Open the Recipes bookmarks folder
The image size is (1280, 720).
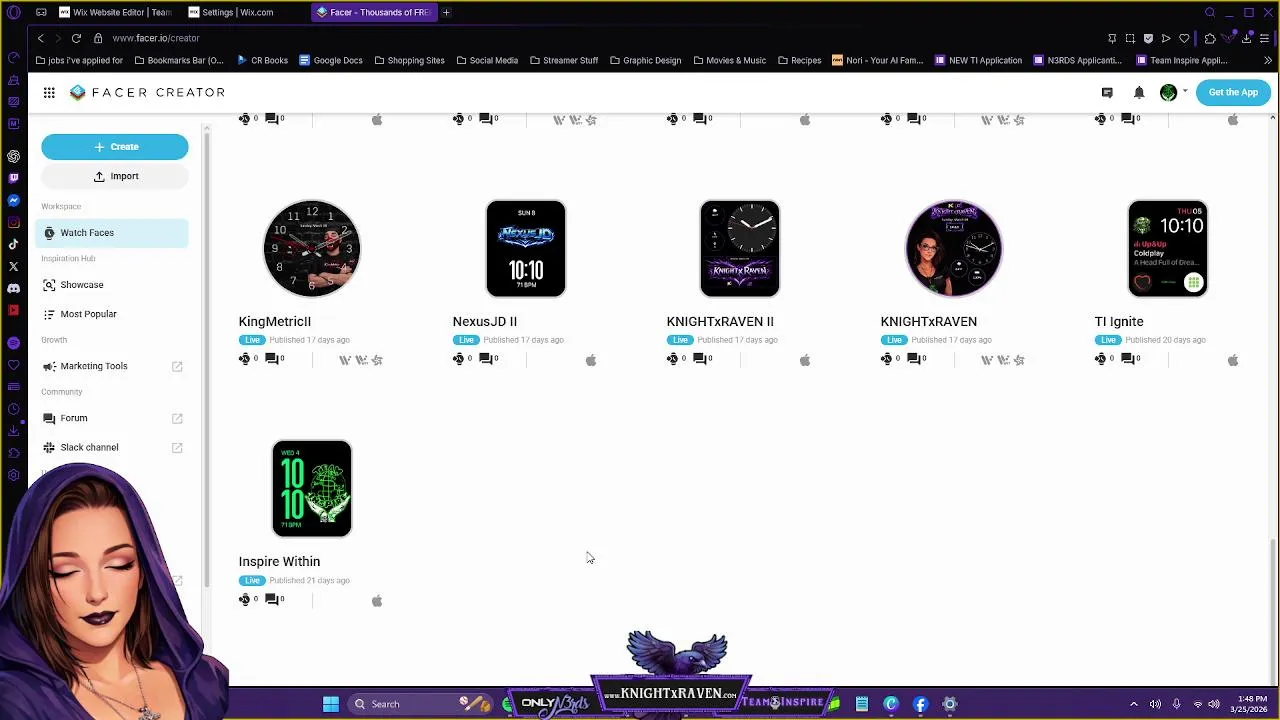click(799, 60)
